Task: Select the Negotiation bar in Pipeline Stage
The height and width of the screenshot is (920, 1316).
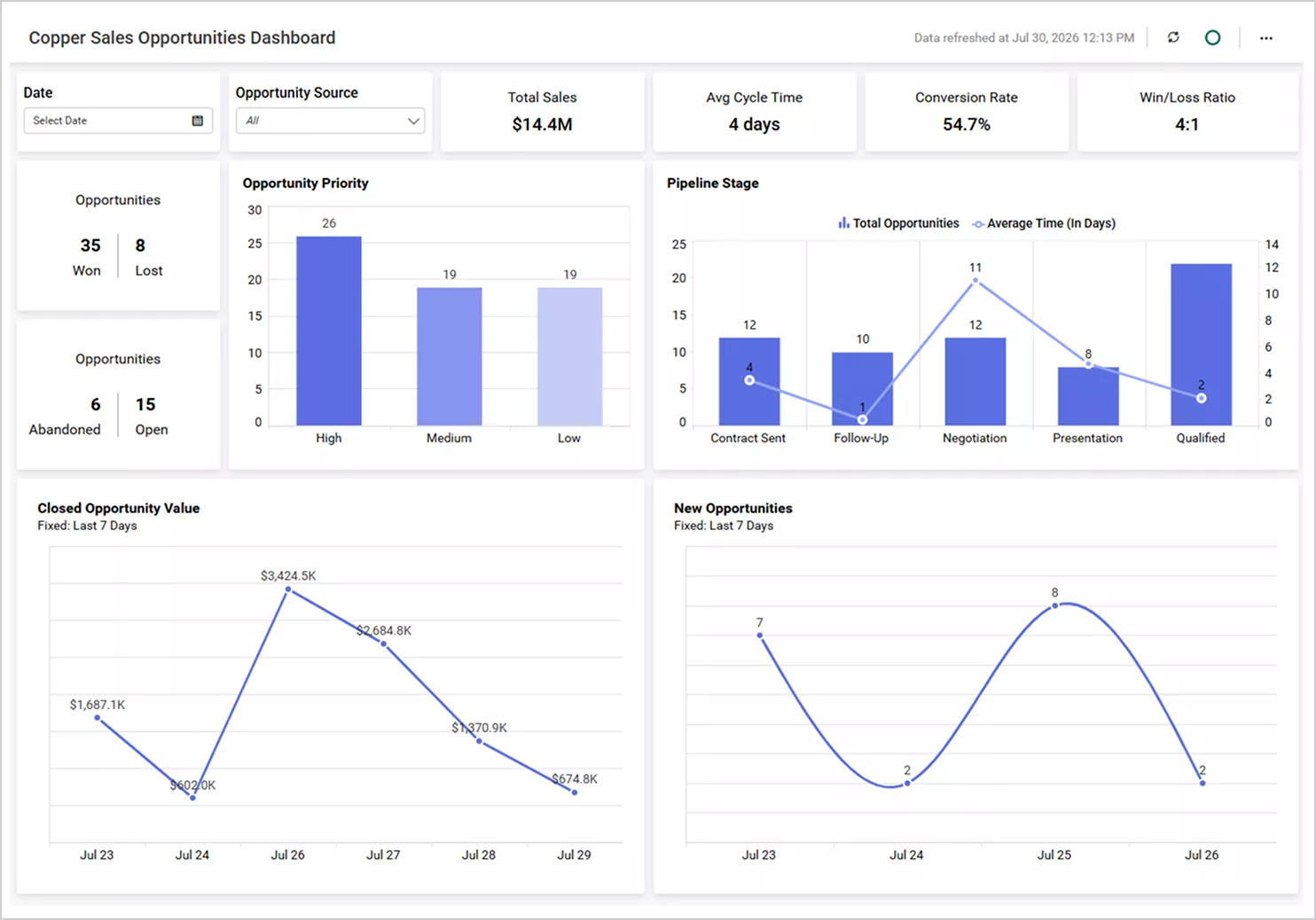Action: tap(975, 381)
